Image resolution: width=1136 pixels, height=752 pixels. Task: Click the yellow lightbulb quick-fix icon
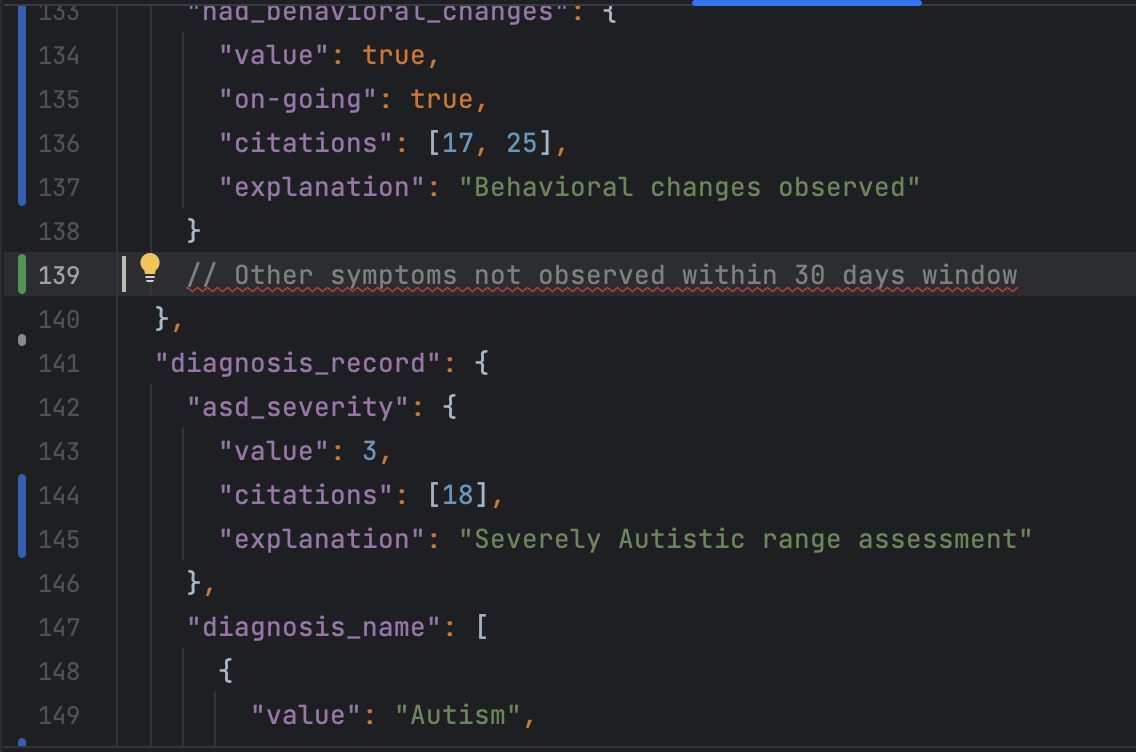pyautogui.click(x=150, y=267)
